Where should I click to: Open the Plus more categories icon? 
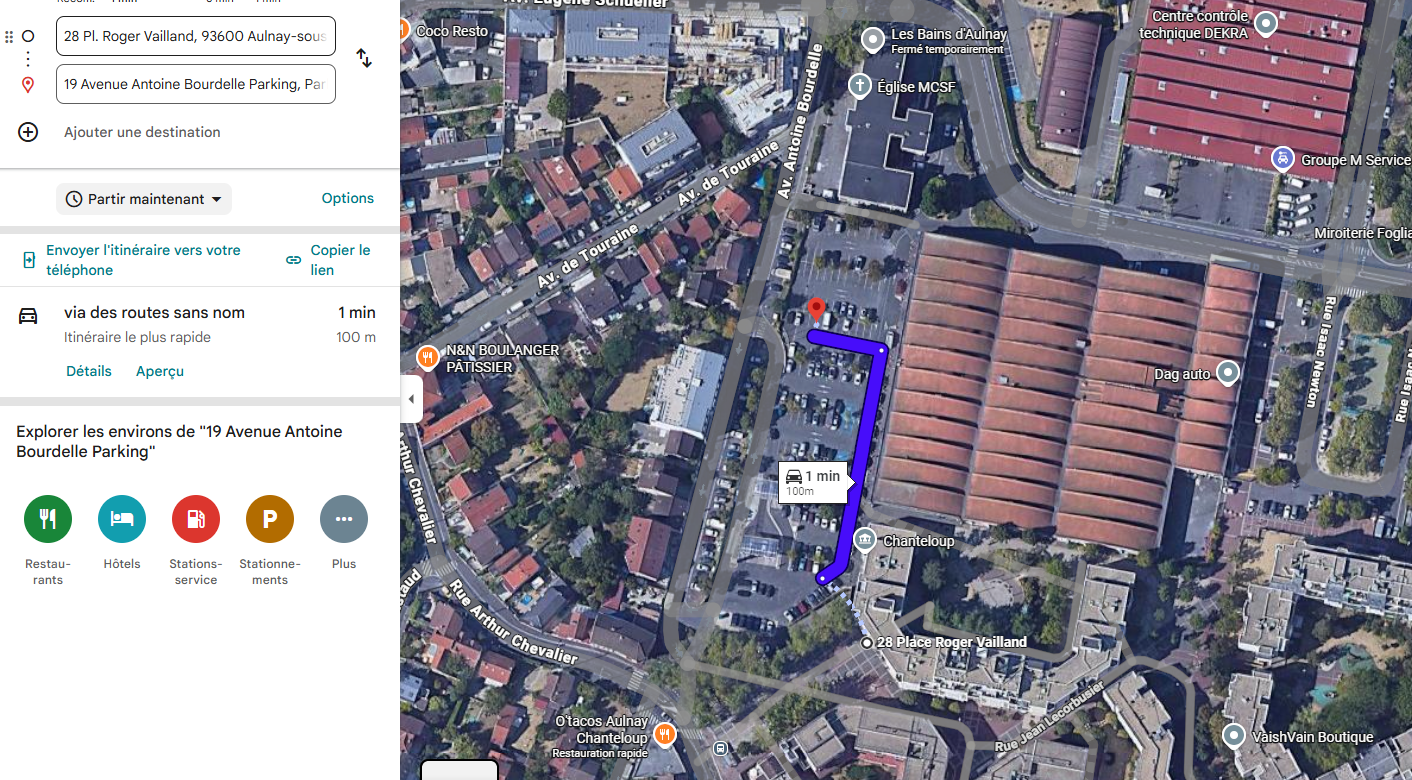click(x=344, y=519)
